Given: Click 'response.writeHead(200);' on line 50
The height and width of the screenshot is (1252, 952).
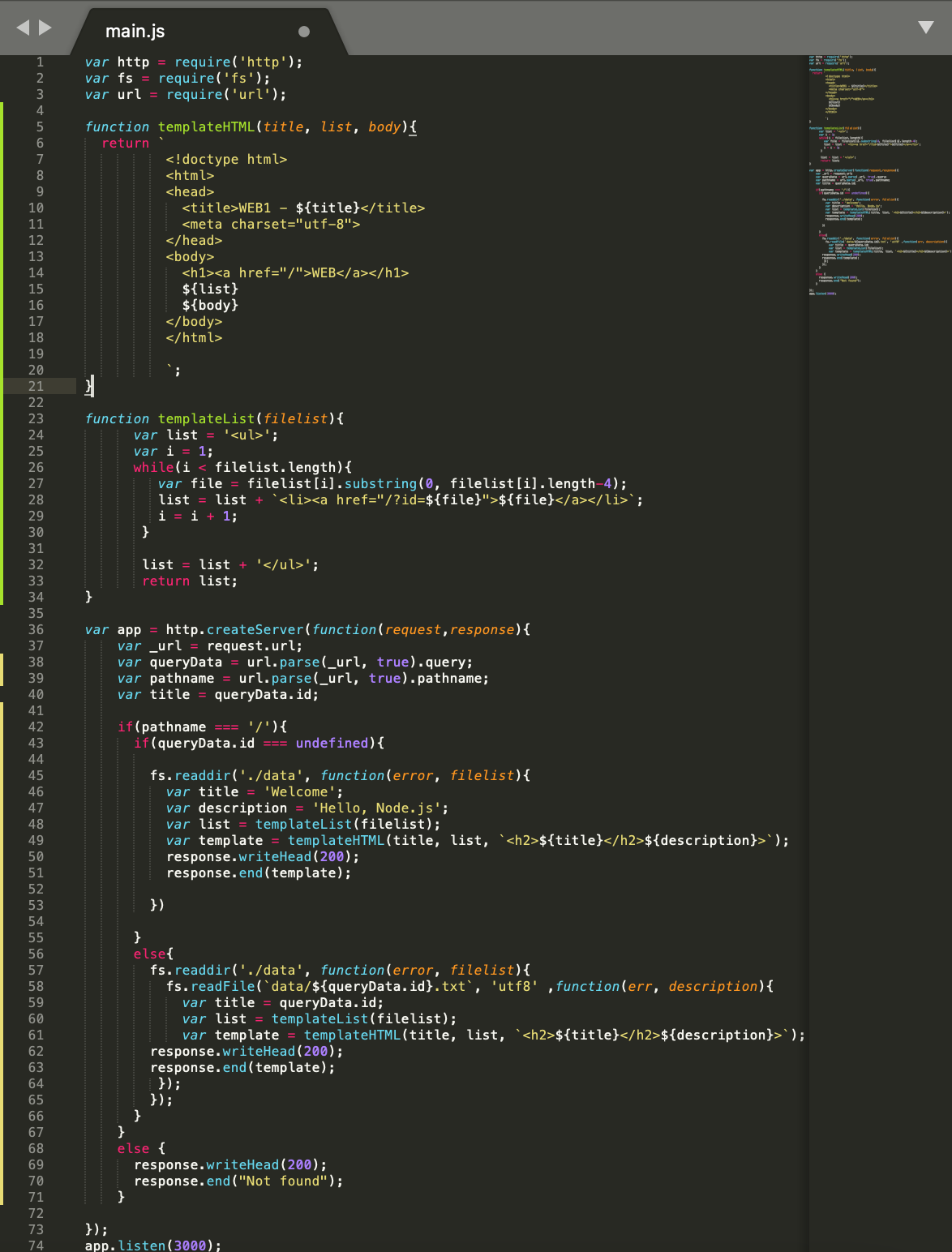Looking at the screenshot, I should tap(263, 856).
